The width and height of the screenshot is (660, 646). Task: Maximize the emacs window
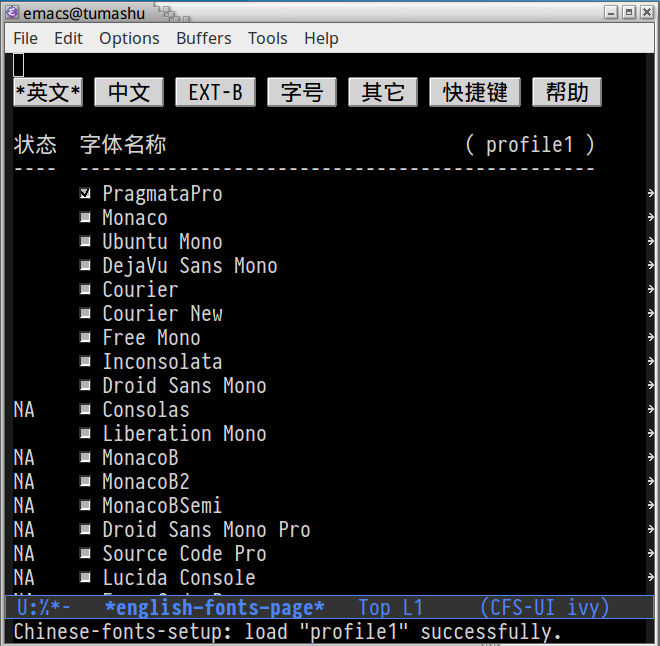coord(629,12)
